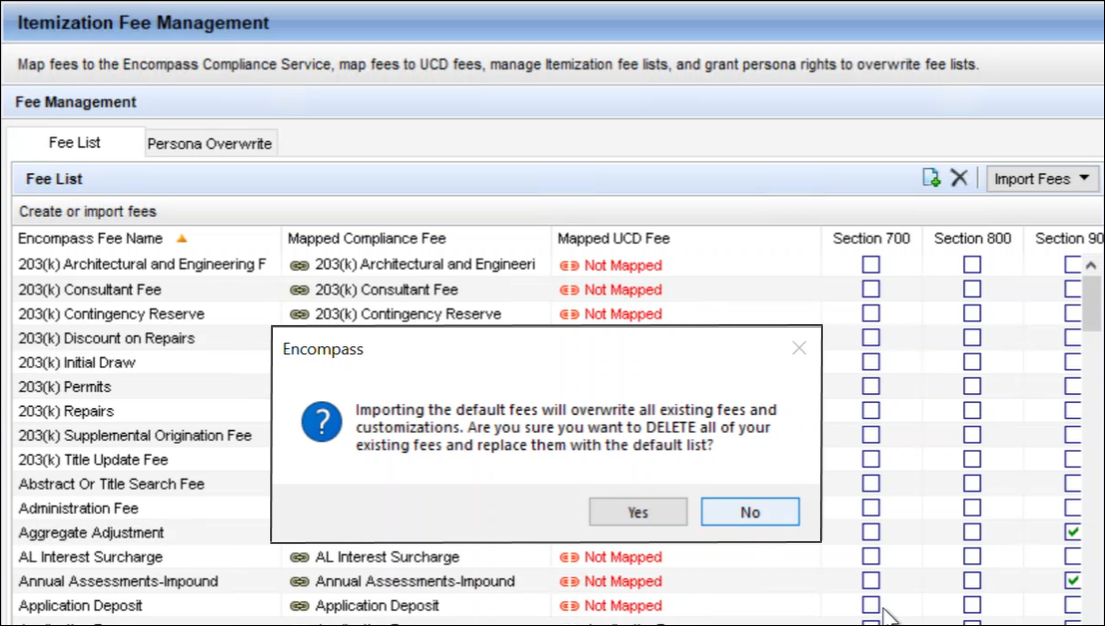
Task: Click the red unlinked icon in 203(k) Consultant Fee row
Action: pos(569,290)
